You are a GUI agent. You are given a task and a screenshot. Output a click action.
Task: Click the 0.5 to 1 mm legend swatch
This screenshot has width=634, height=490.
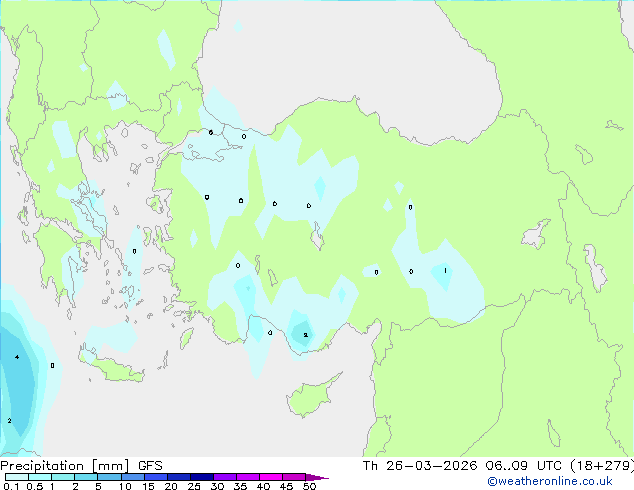(x=40, y=477)
